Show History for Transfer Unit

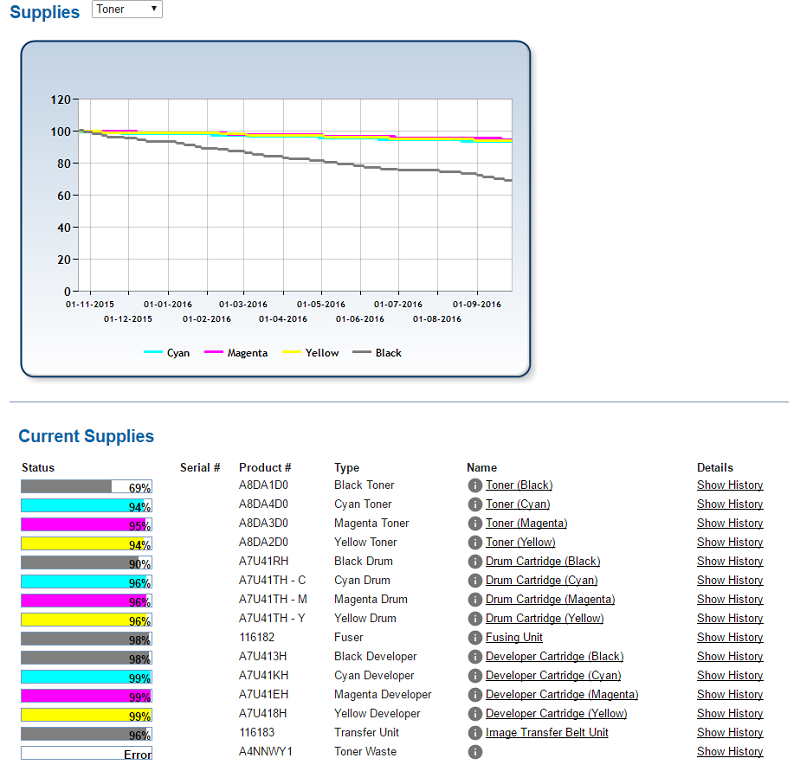point(730,733)
